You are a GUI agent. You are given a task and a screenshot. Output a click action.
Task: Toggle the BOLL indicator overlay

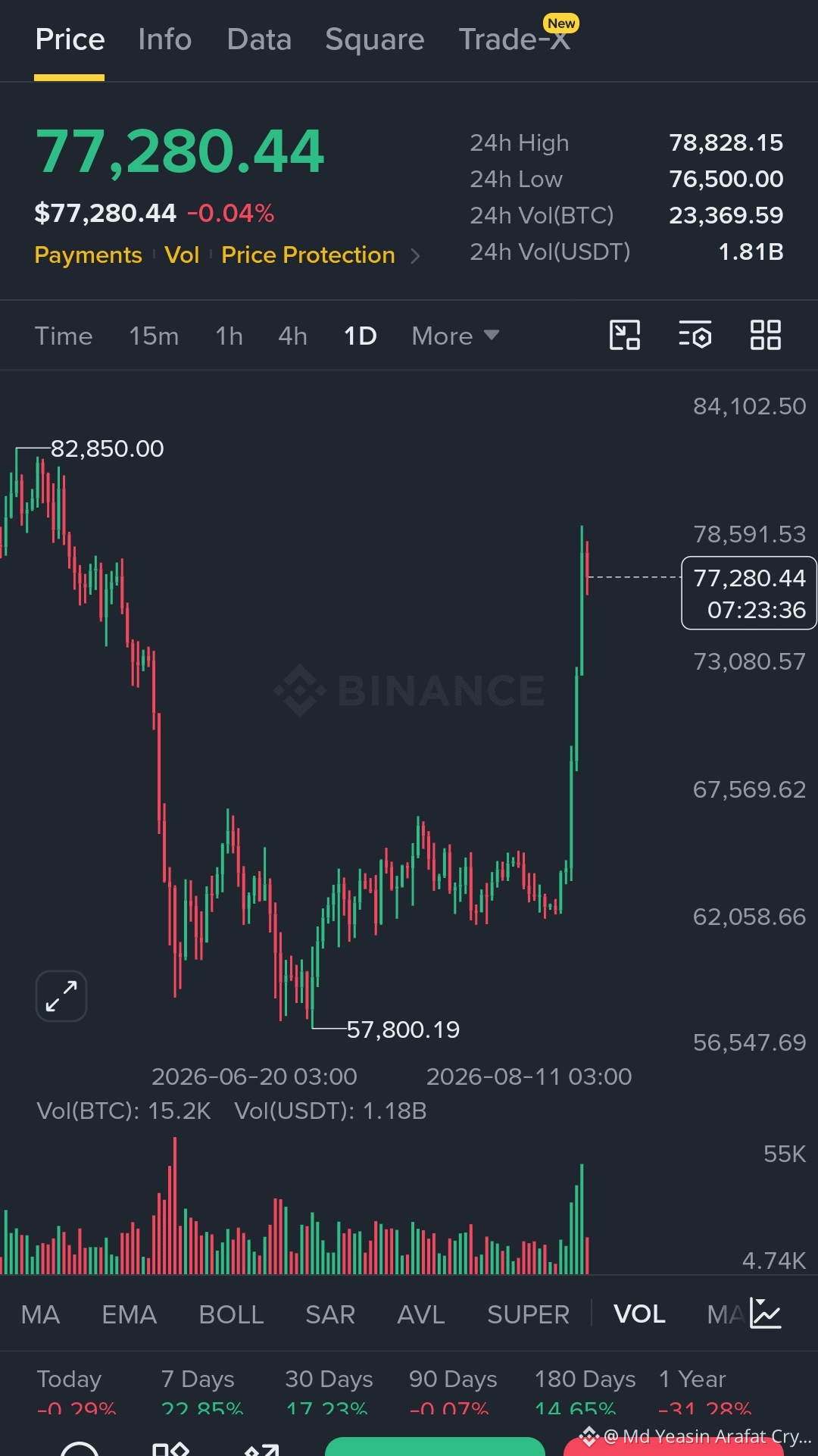[231, 1314]
